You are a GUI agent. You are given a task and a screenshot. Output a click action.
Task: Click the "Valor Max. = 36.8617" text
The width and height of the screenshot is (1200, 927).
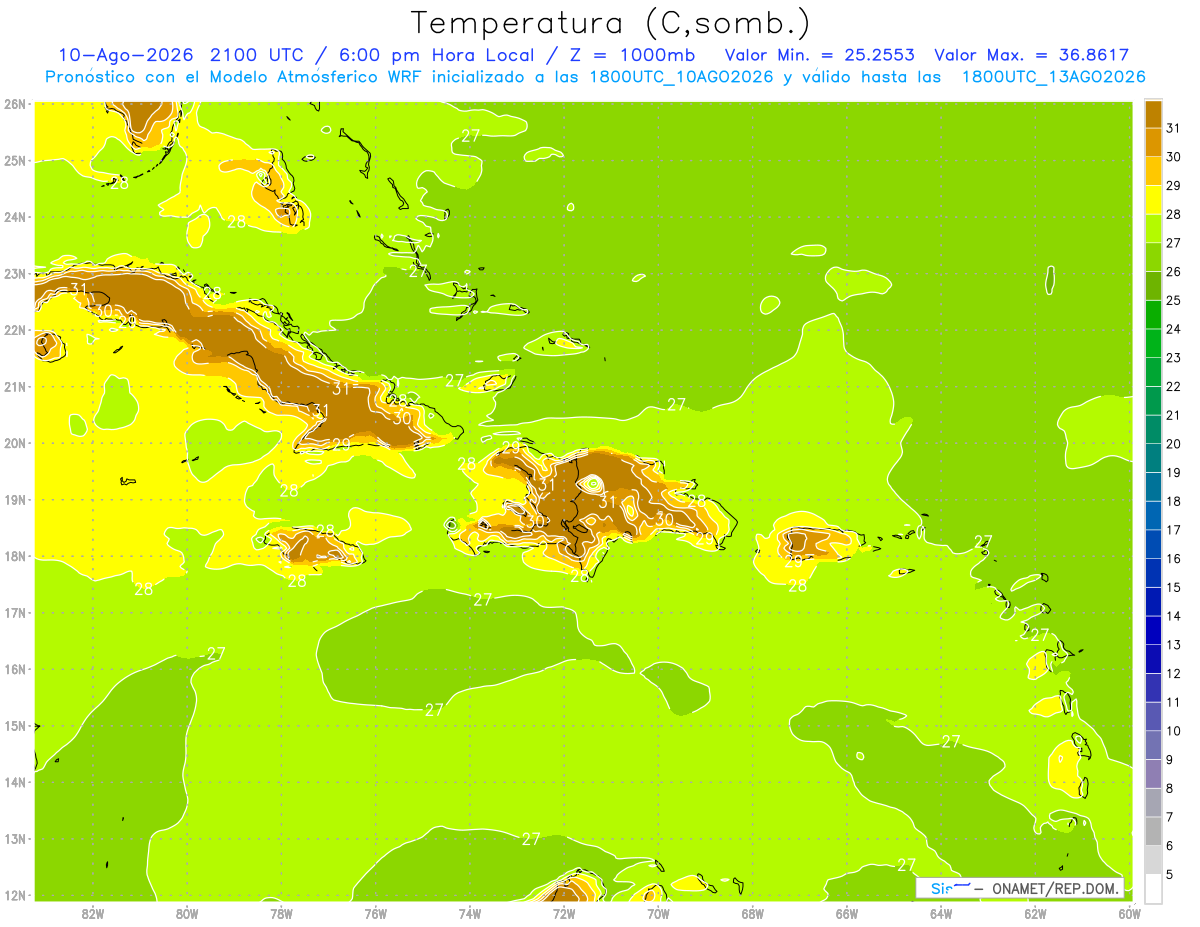point(1031,55)
